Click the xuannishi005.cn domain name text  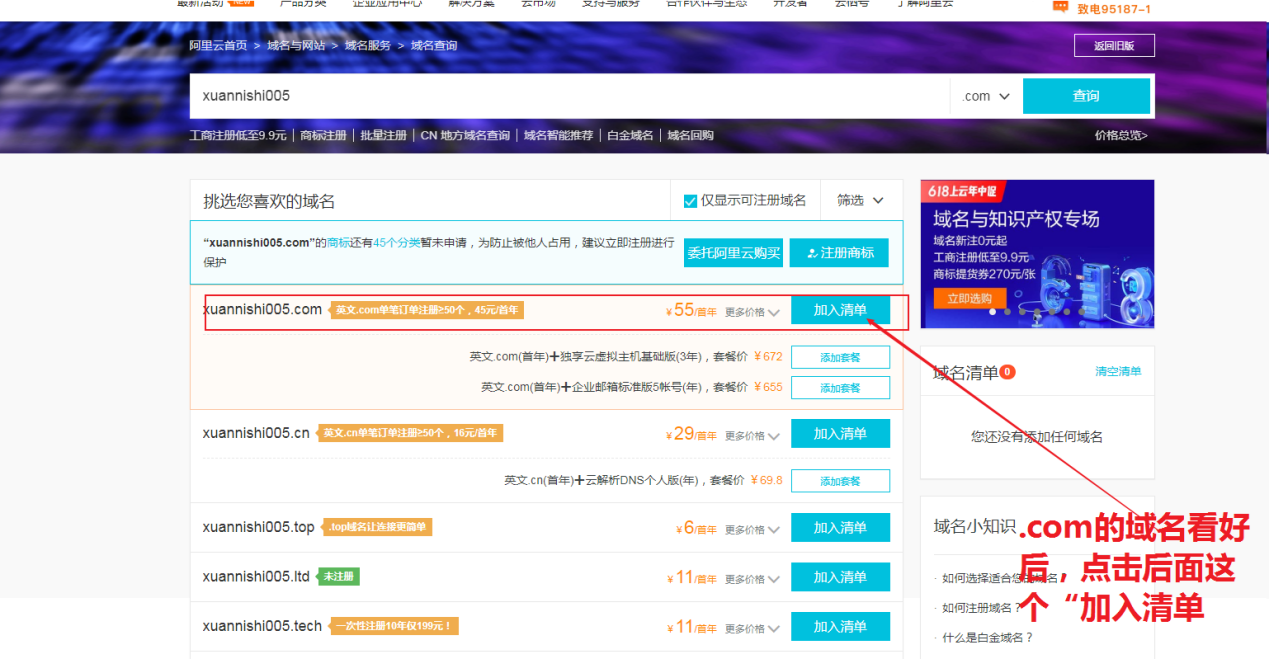[x=256, y=433]
